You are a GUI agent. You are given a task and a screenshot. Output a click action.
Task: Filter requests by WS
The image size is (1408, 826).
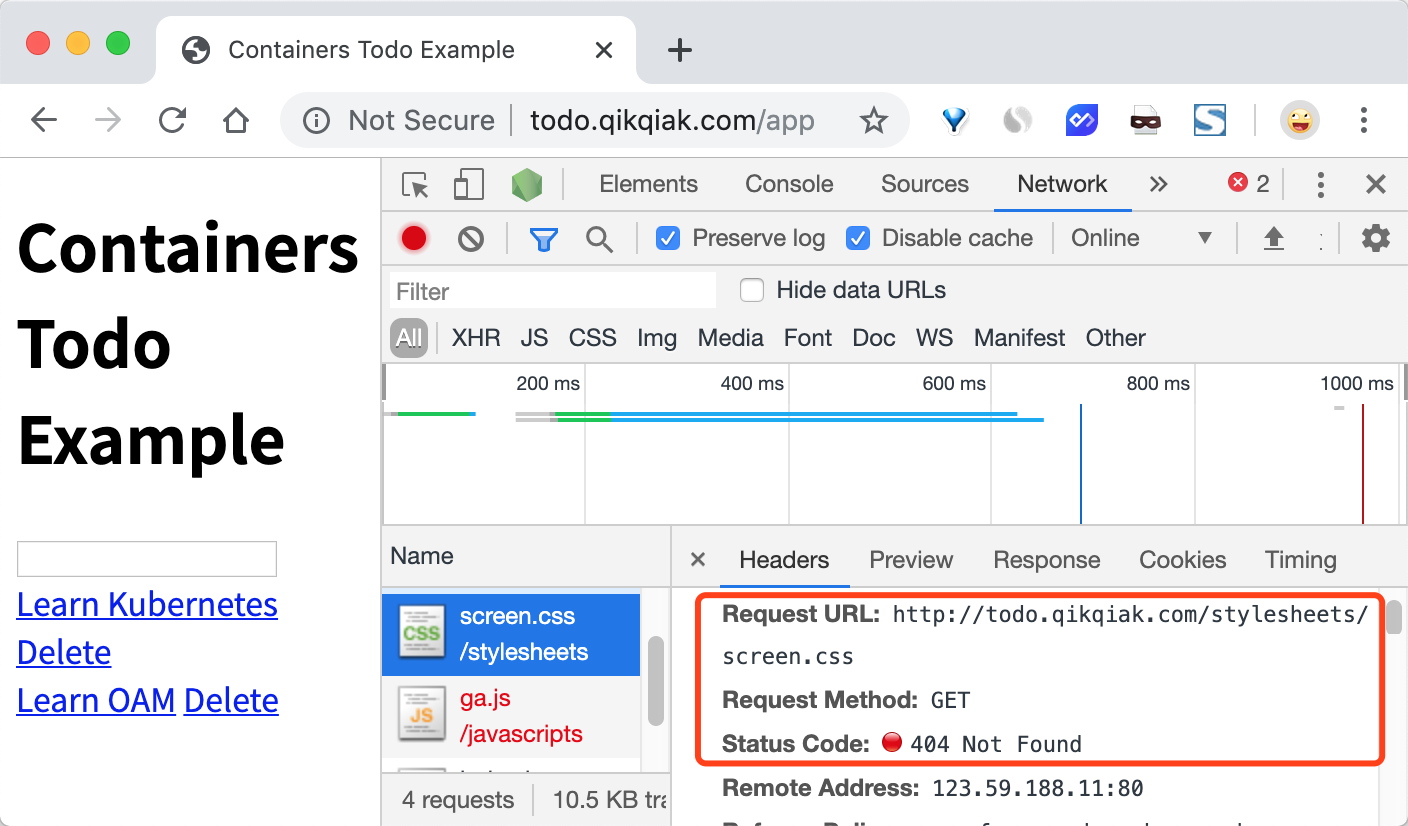point(934,338)
